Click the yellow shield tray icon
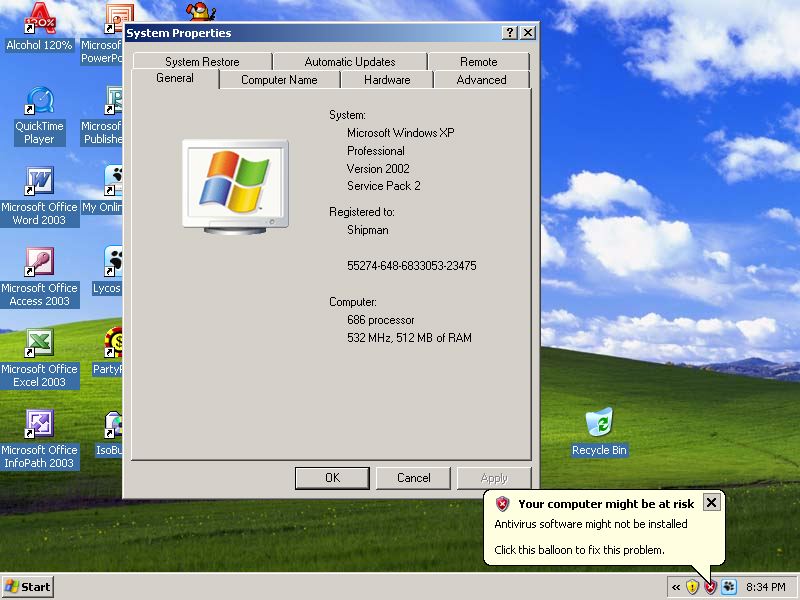Screen dimensions: 800x600 (692, 587)
